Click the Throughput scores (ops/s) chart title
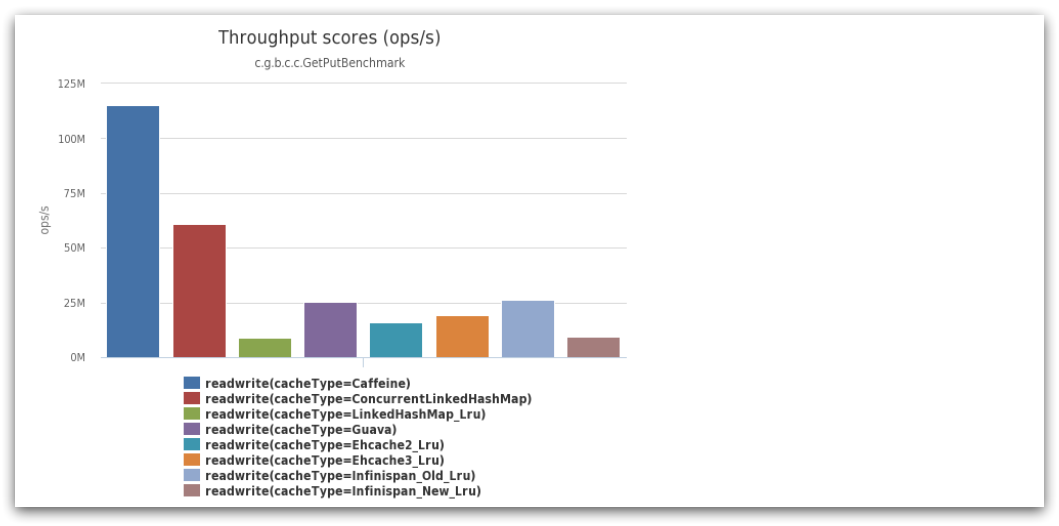 pyautogui.click(x=330, y=38)
